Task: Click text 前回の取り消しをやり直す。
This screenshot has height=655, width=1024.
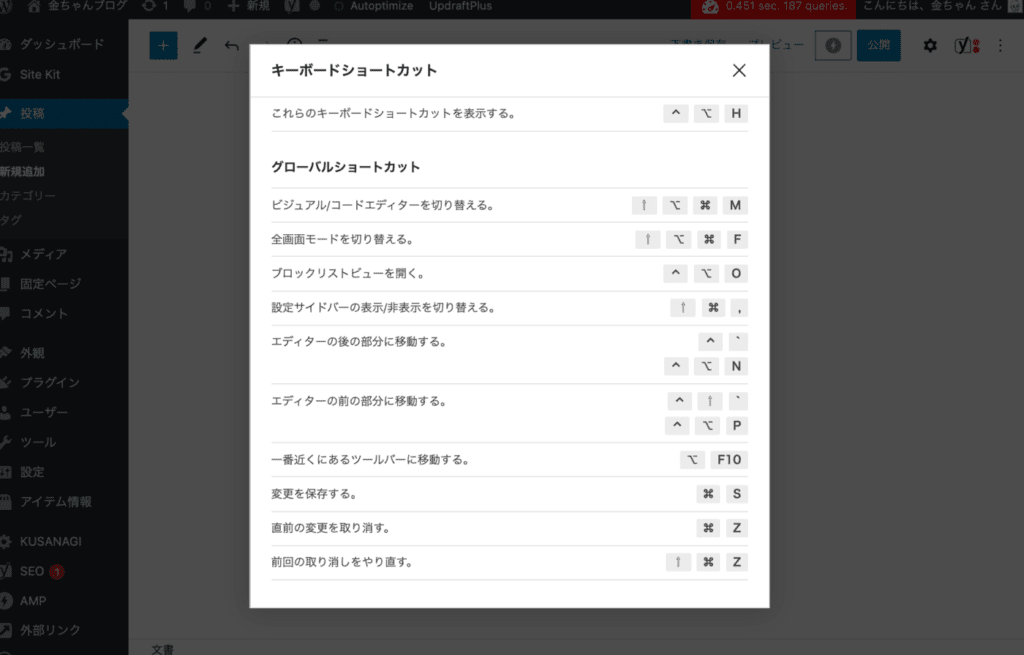Action: click(x=342, y=562)
